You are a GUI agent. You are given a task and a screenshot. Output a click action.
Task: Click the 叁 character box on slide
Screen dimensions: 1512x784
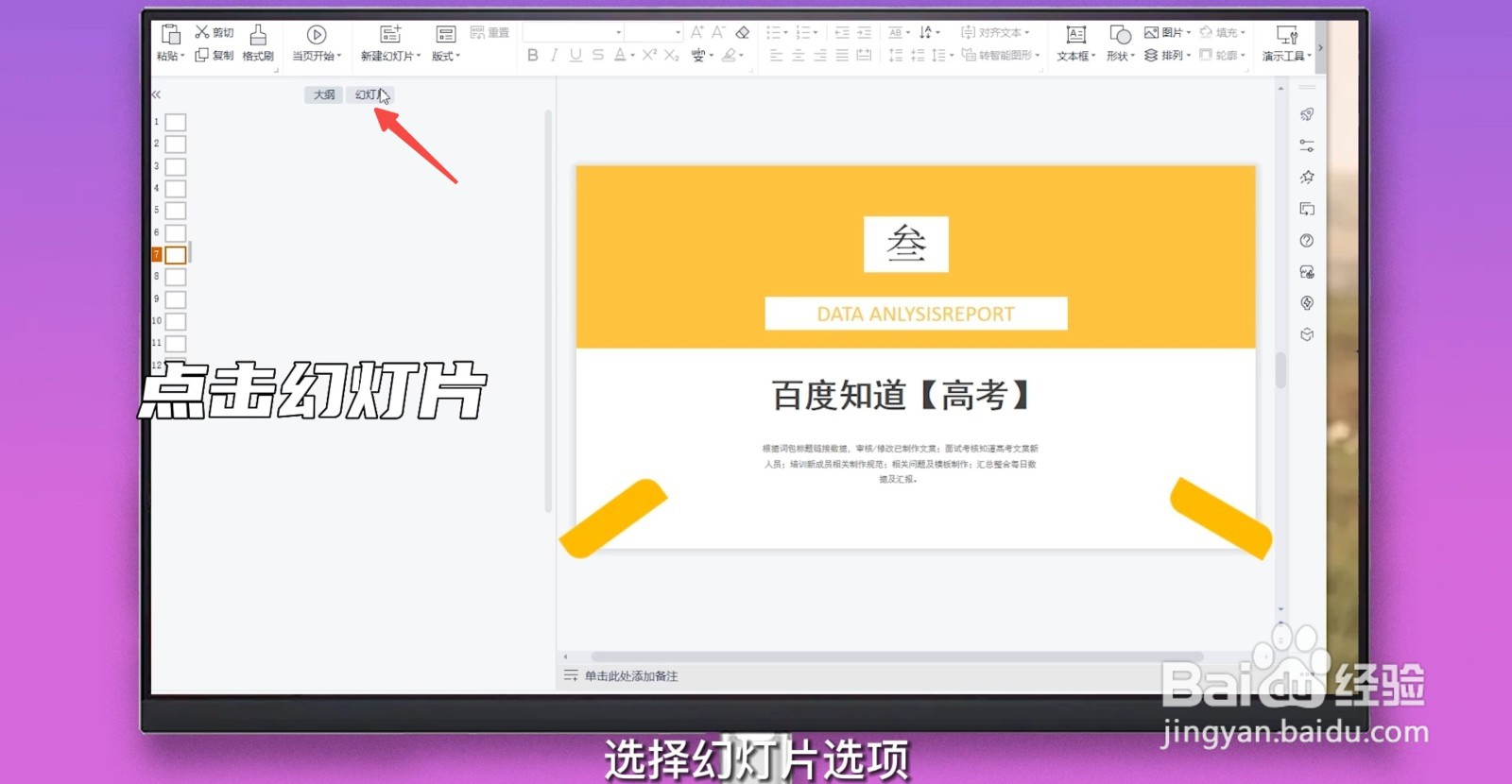tap(906, 244)
